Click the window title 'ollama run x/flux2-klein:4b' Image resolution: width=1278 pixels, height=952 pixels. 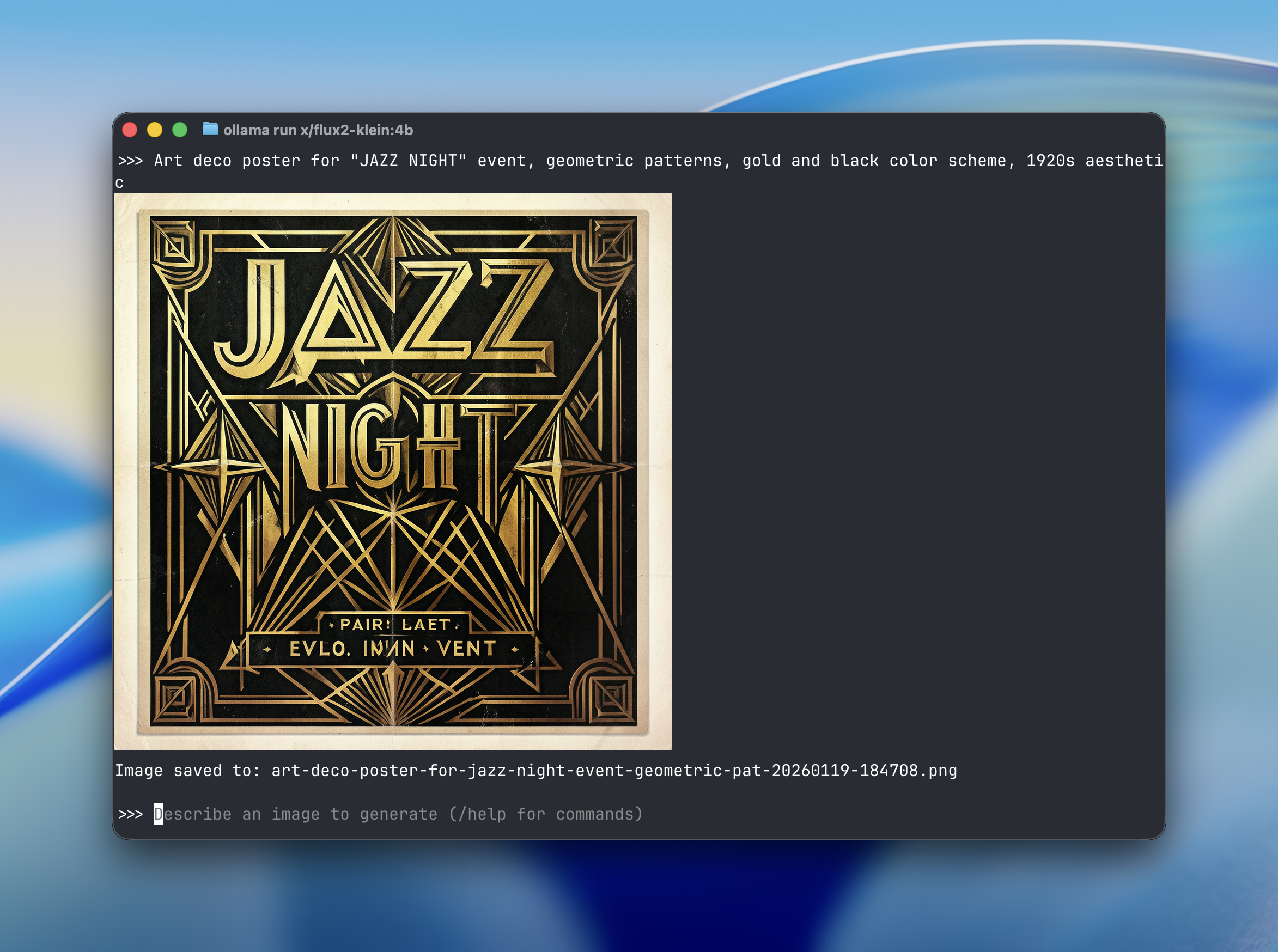(x=318, y=130)
